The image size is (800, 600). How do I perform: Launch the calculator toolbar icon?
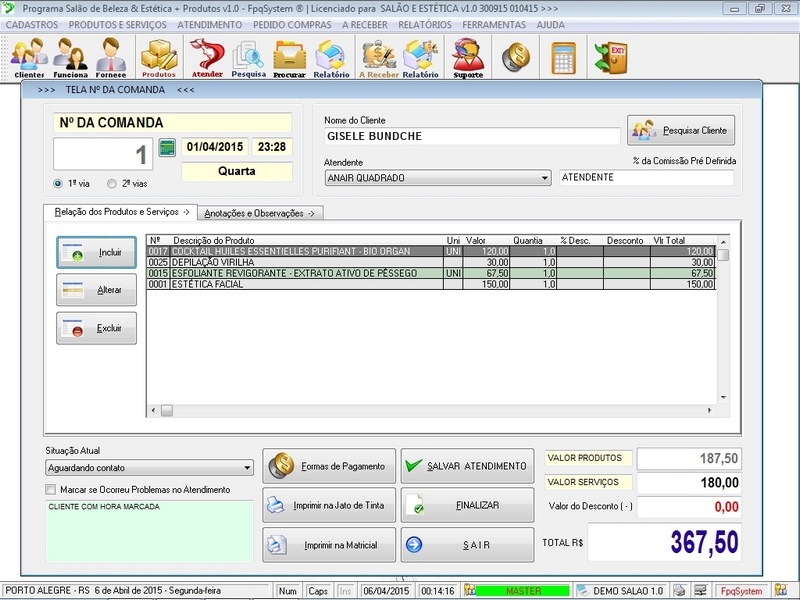pos(564,55)
